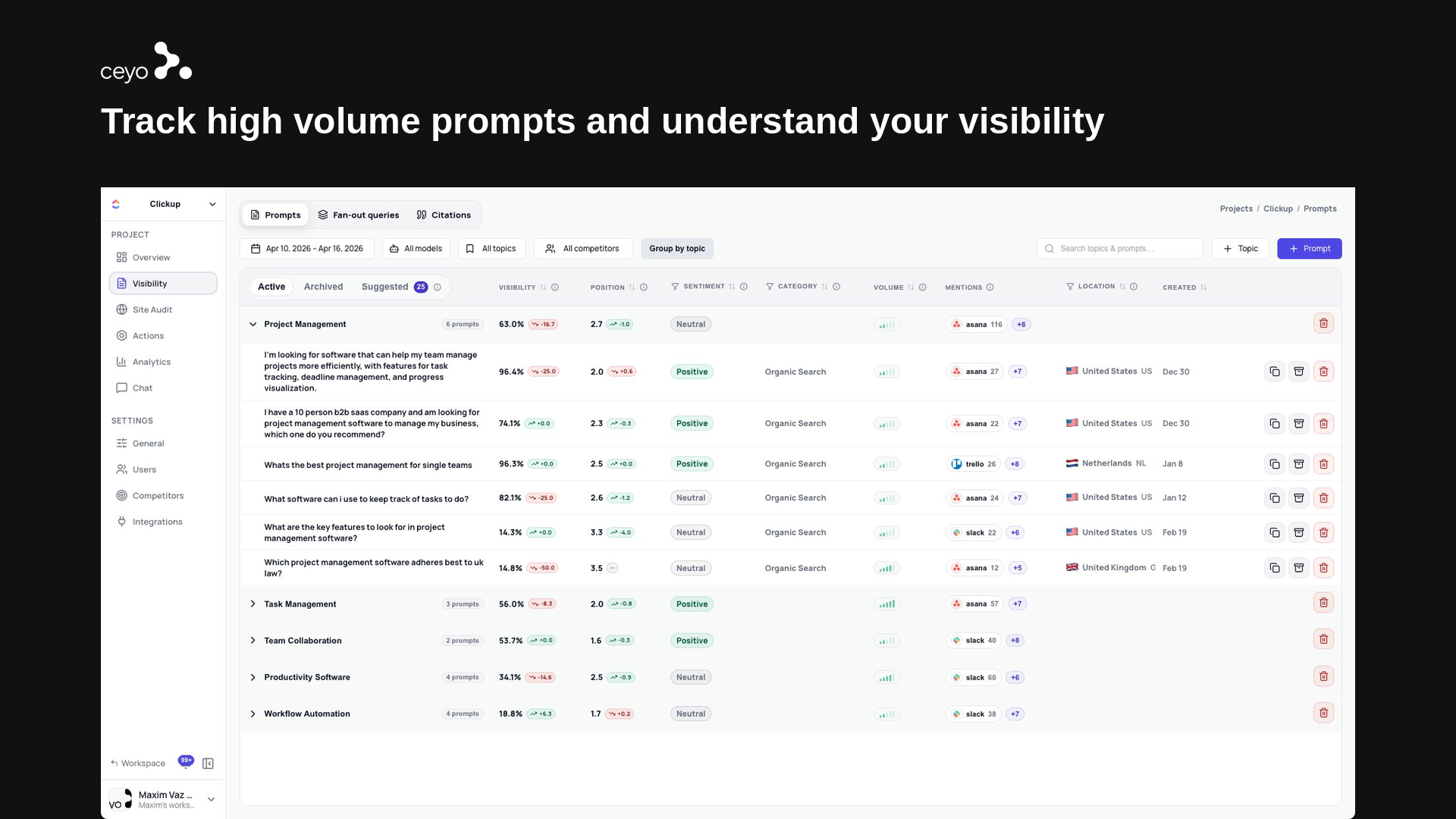Delete the Workflow Automation topic

(1323, 714)
